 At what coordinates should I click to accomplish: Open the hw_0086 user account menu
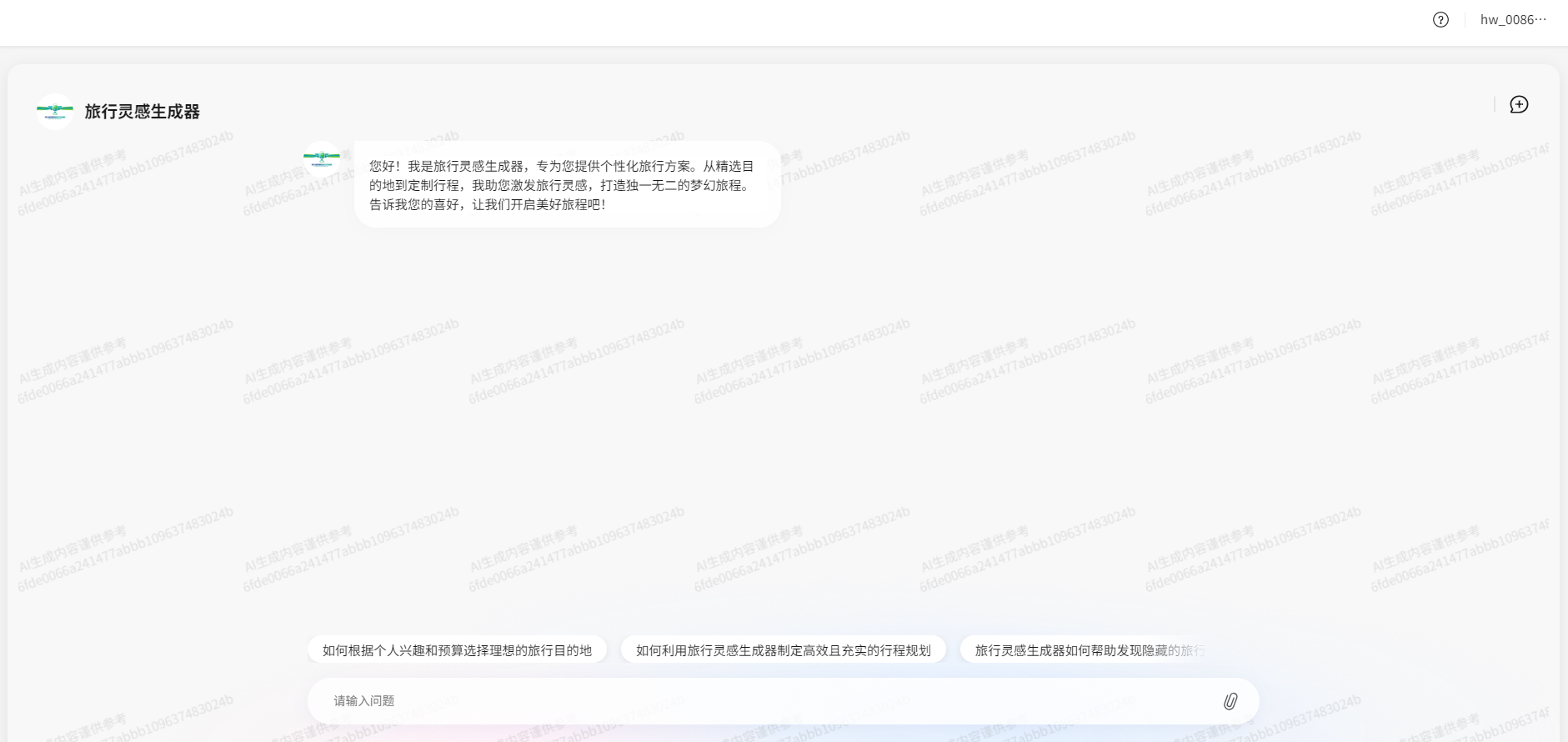(x=1513, y=20)
